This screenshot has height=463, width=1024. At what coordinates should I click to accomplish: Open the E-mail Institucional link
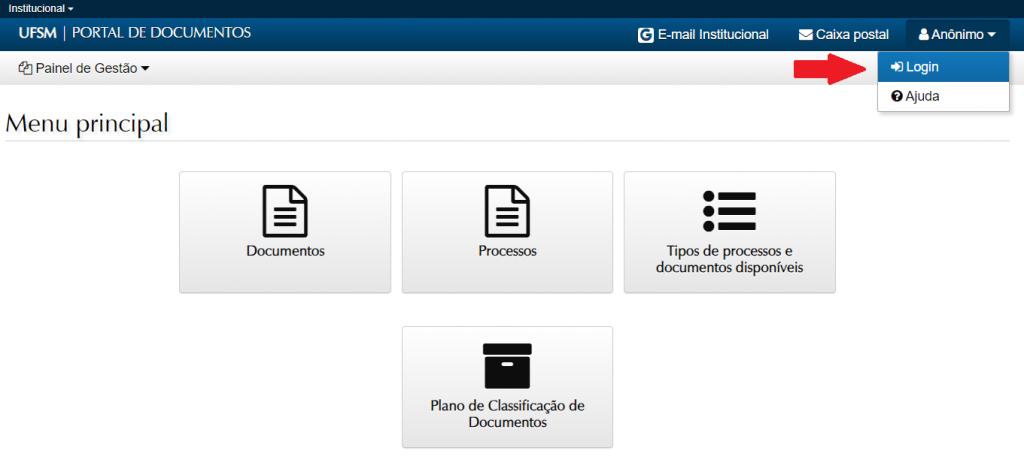point(713,35)
